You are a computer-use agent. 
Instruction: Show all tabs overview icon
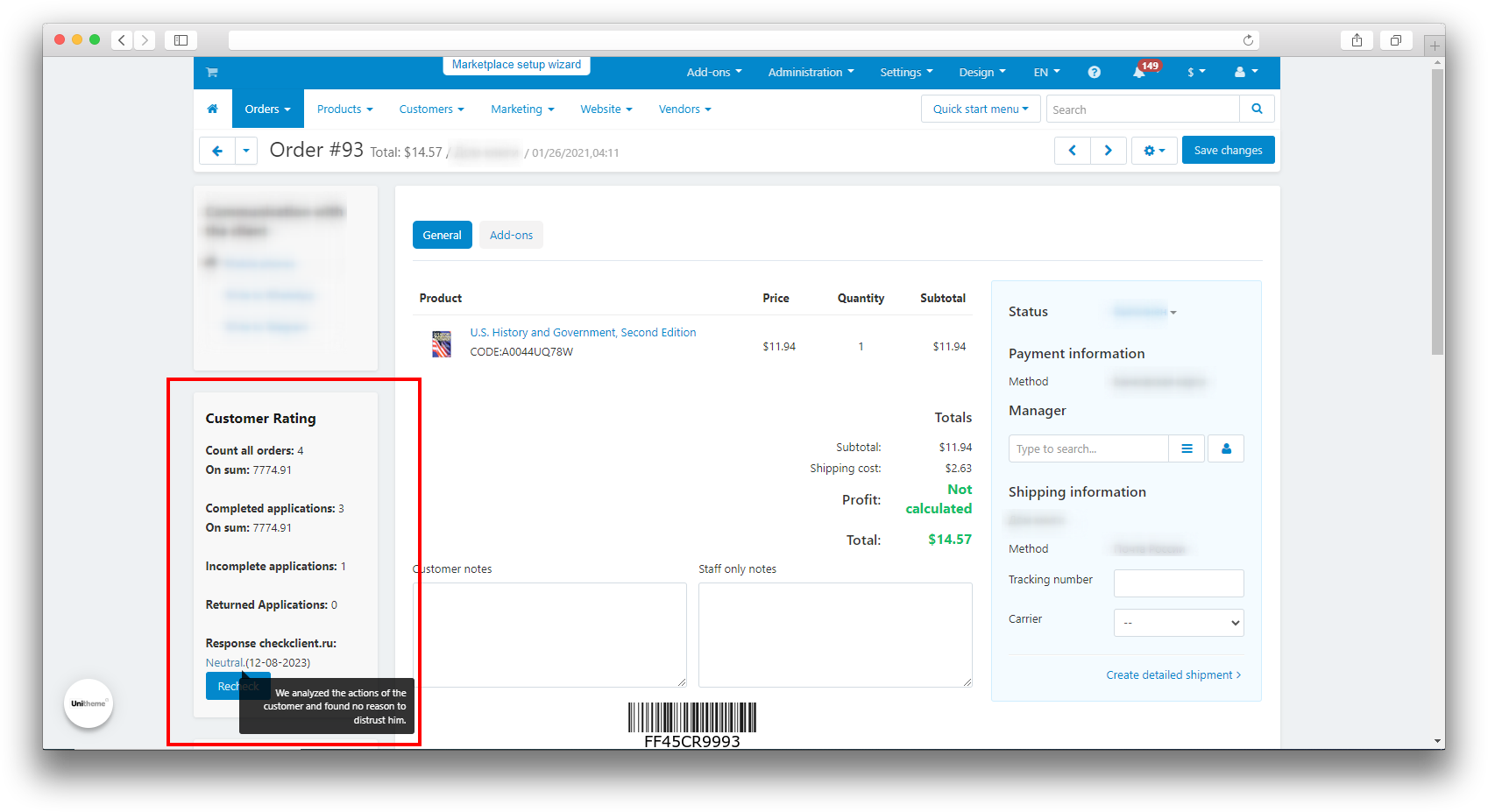click(1396, 40)
